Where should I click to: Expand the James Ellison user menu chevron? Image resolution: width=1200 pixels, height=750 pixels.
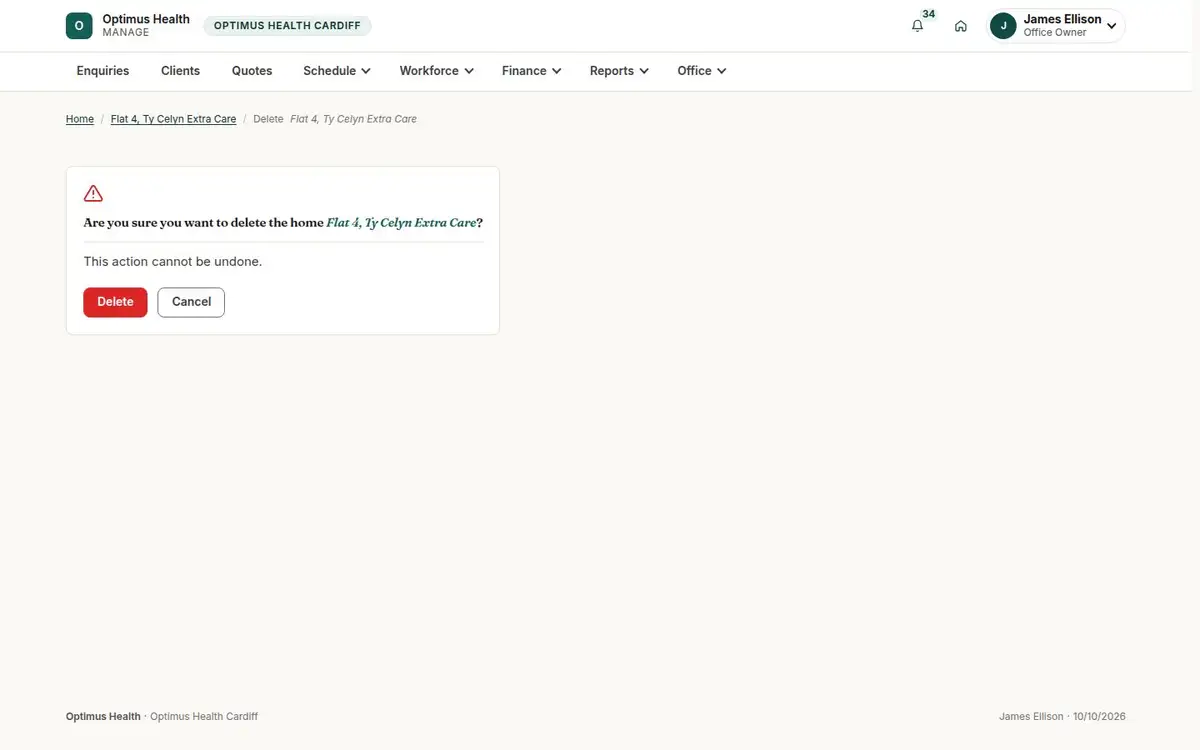coord(1111,26)
